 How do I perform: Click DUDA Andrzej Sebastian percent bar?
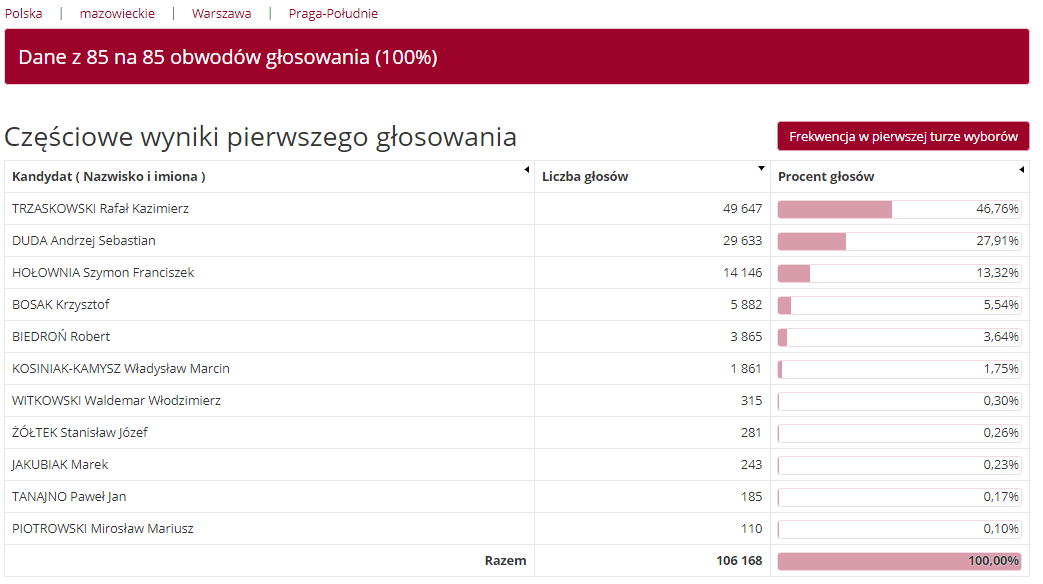899,241
